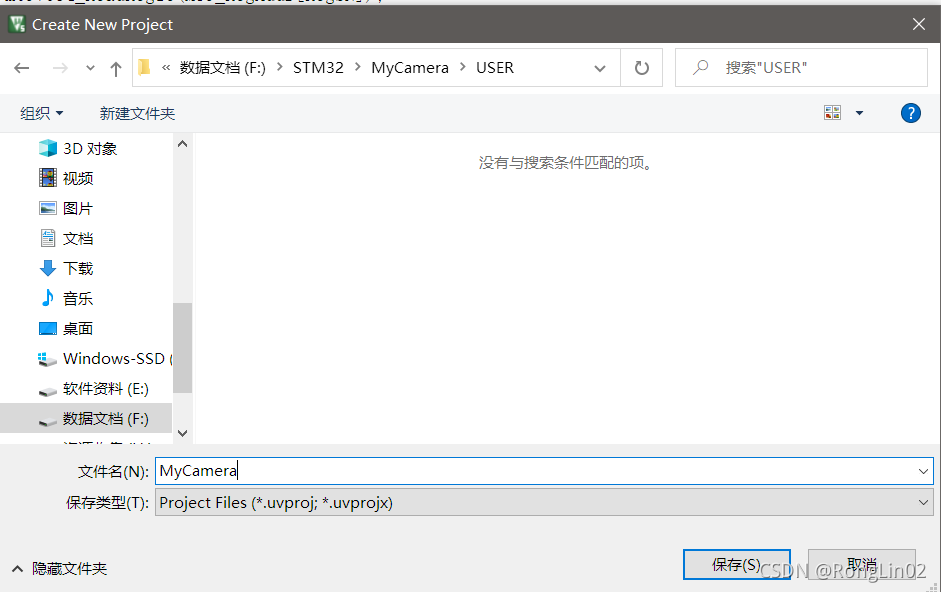Expand the 文件名 dropdown arrow
The image size is (941, 592).
click(x=923, y=471)
